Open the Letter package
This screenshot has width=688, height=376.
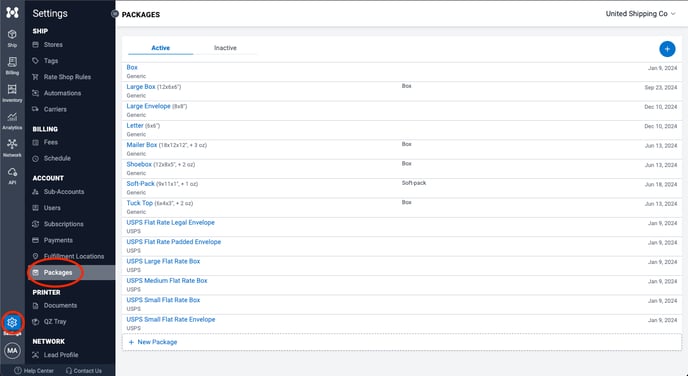135,125
